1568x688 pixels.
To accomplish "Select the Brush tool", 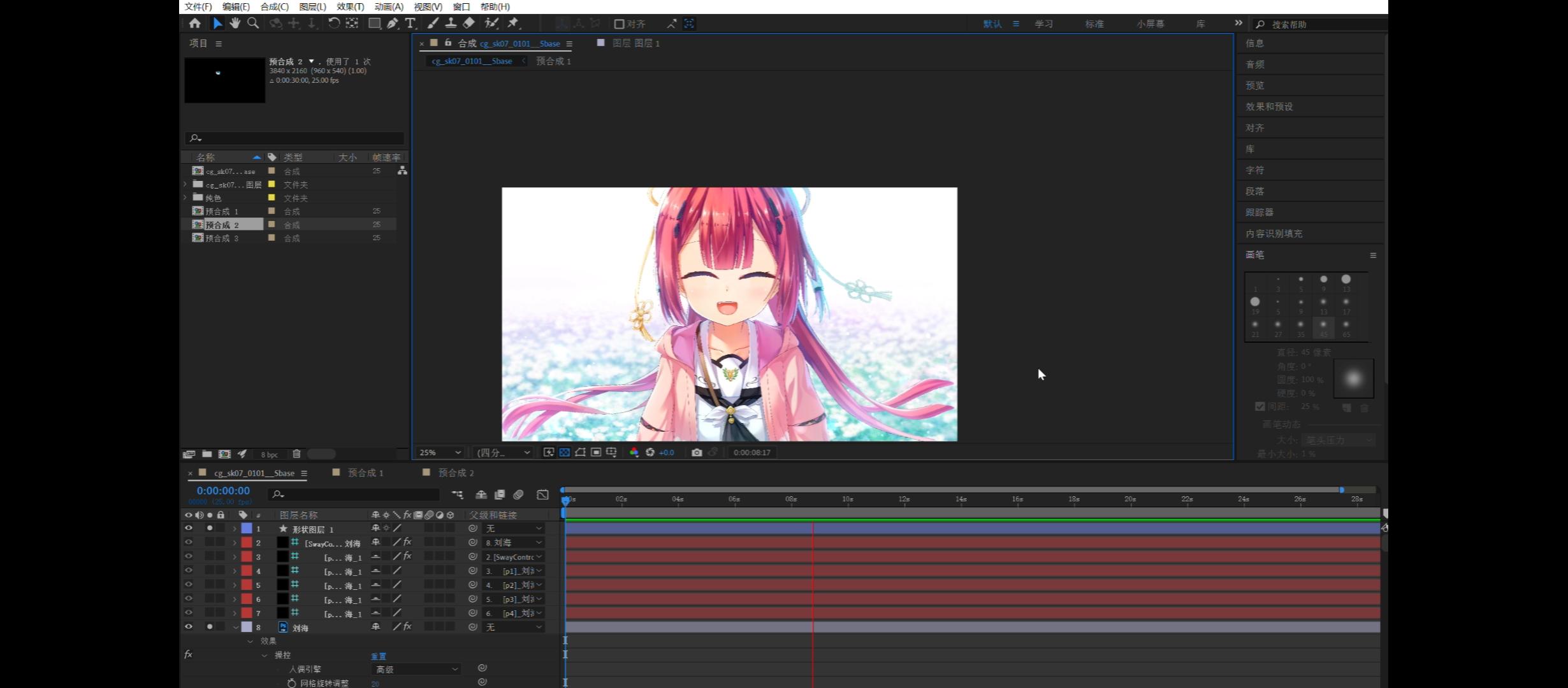I will (433, 24).
